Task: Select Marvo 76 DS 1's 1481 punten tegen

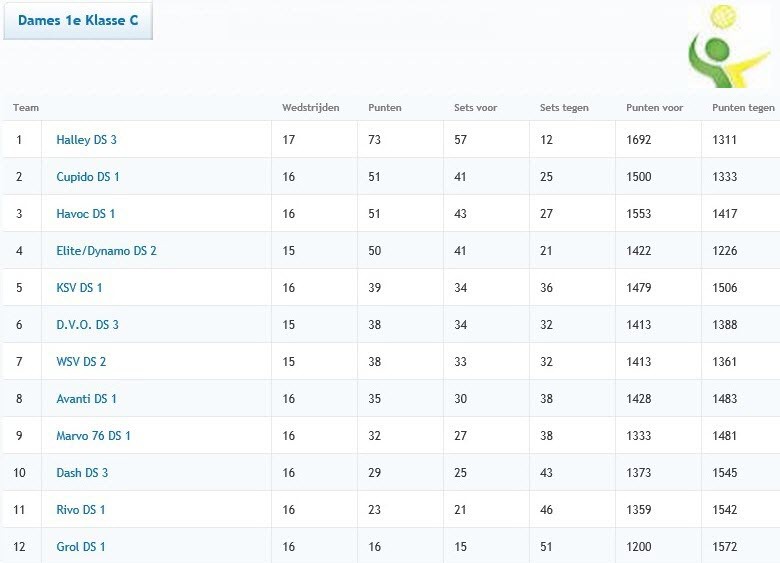Action: coord(725,436)
